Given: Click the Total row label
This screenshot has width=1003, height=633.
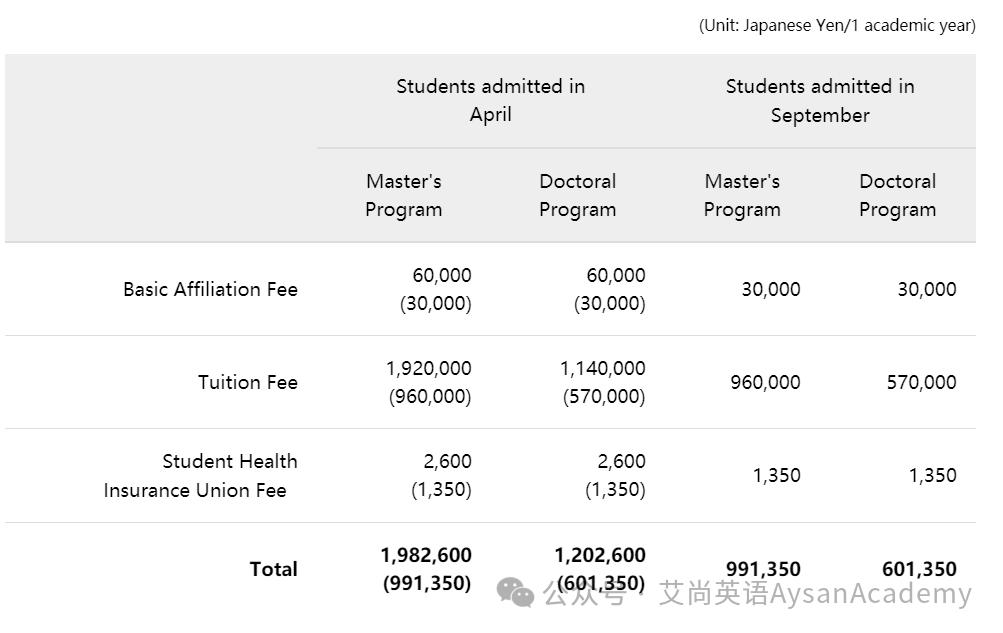Looking at the screenshot, I should pos(274,569).
